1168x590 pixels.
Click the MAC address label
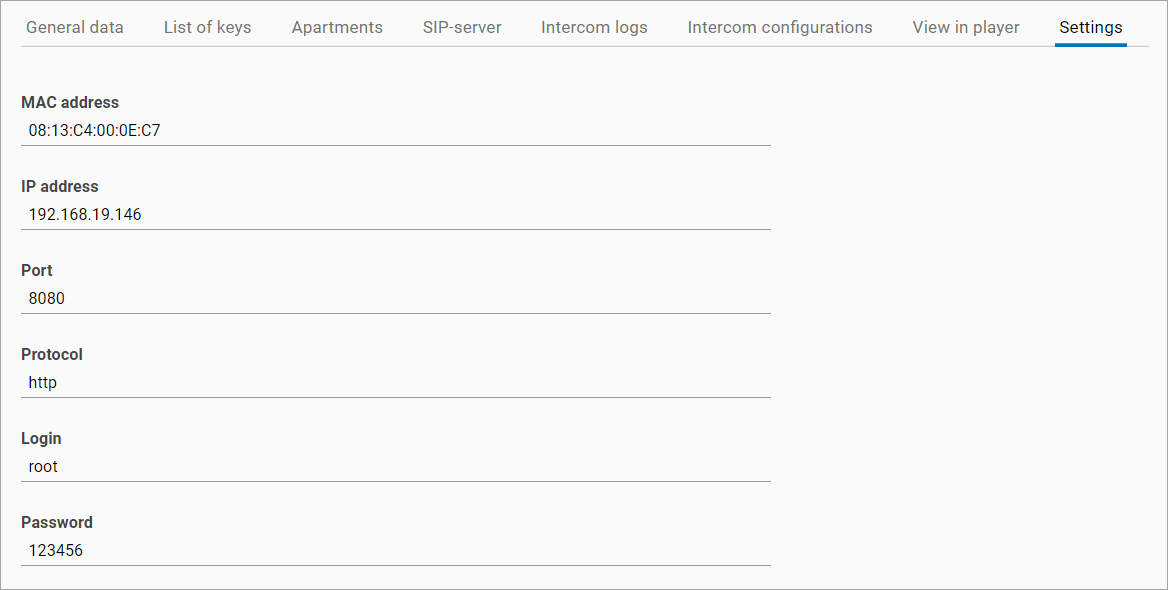point(70,102)
